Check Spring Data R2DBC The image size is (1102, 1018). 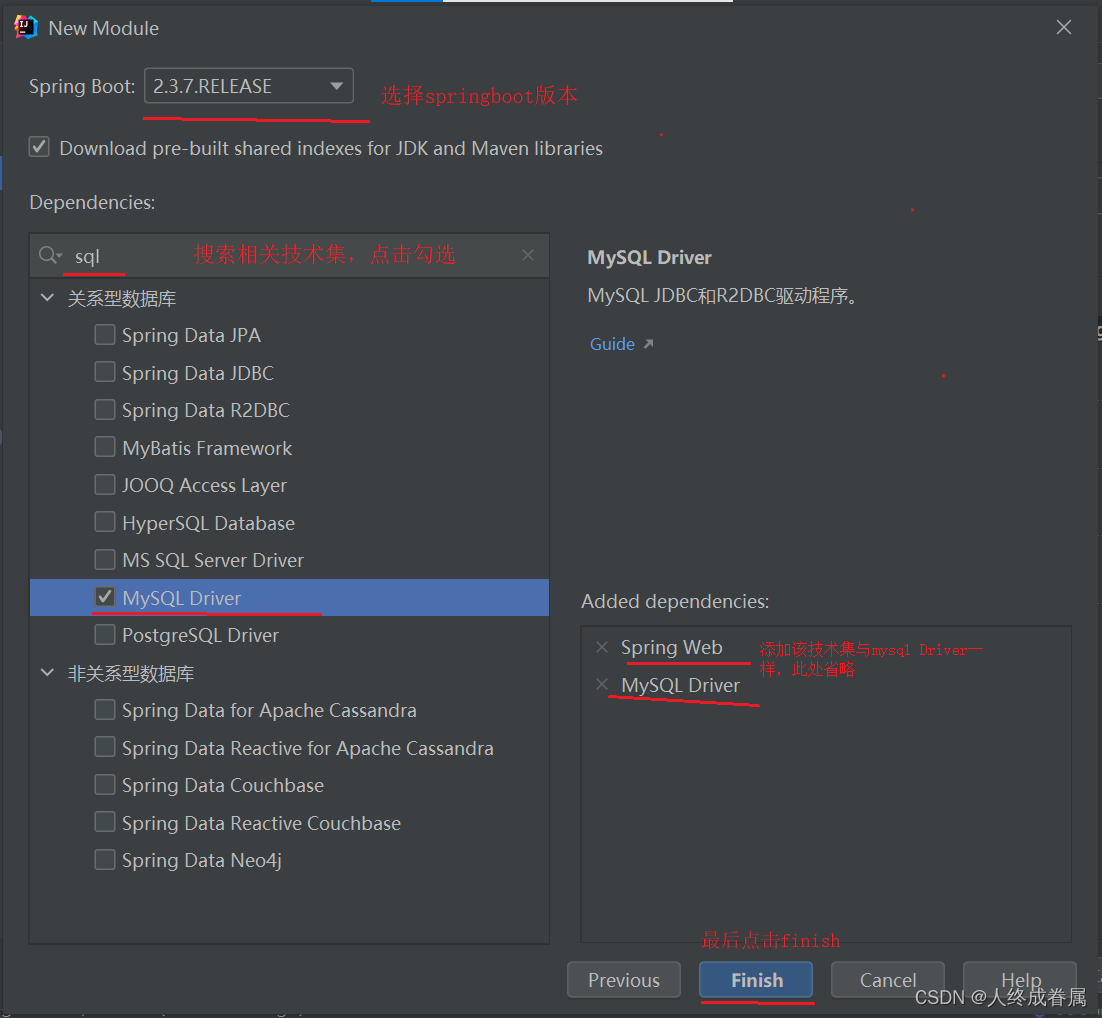[x=105, y=409]
